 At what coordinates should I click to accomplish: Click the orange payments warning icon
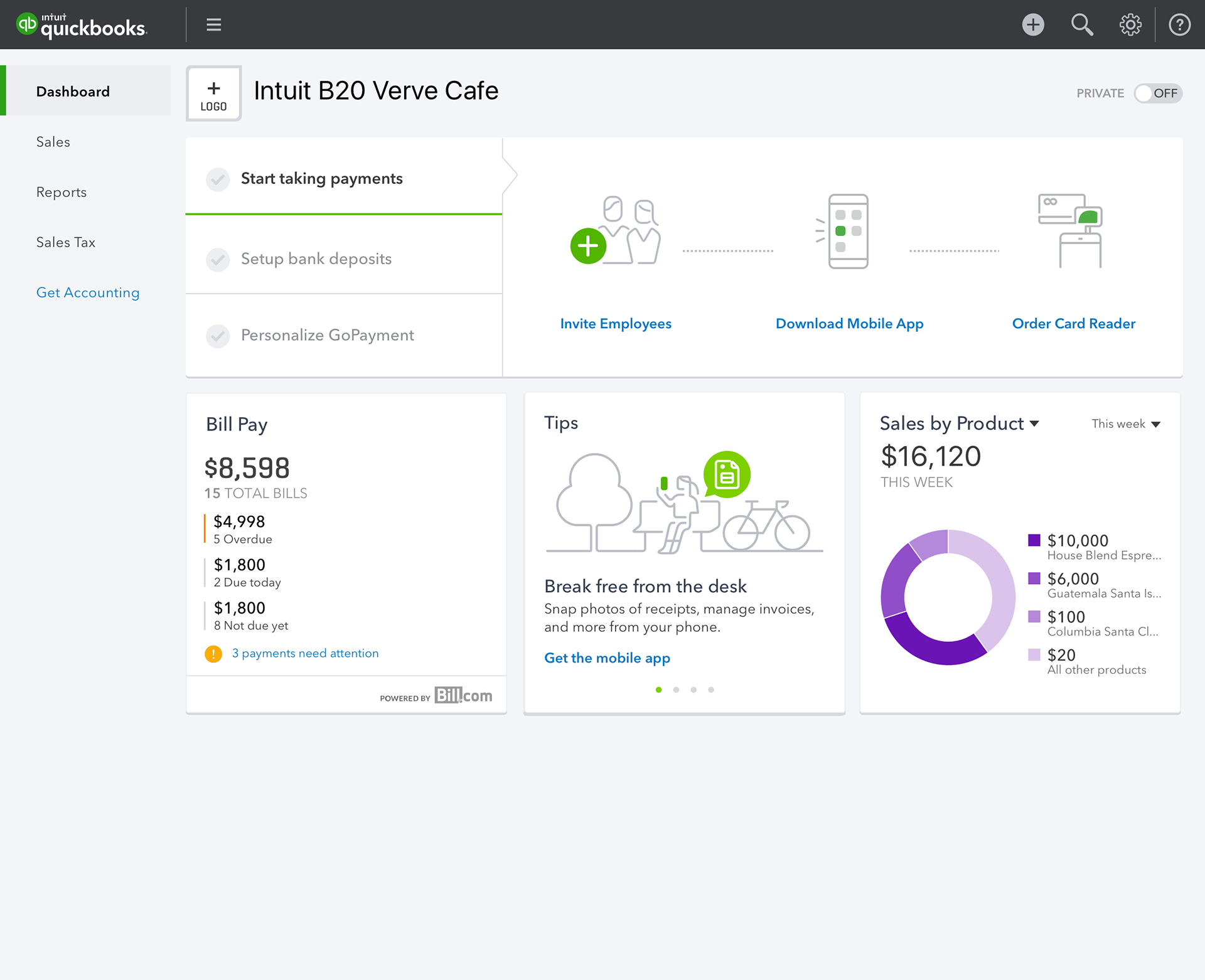pyautogui.click(x=213, y=654)
